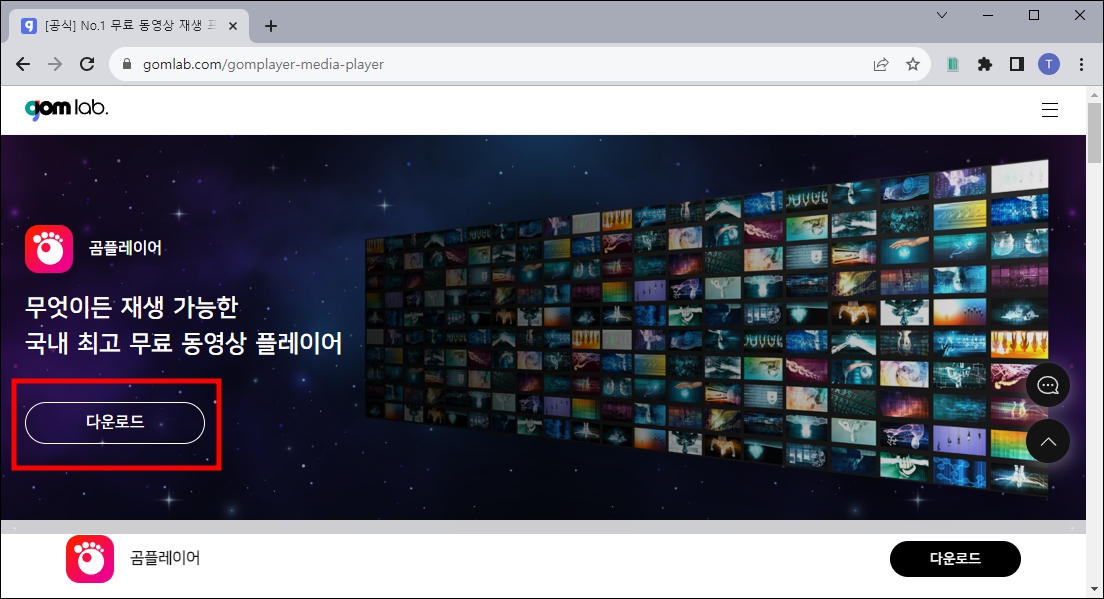Image resolution: width=1104 pixels, height=599 pixels.
Task: Minimize the browser window
Action: click(x=988, y=15)
